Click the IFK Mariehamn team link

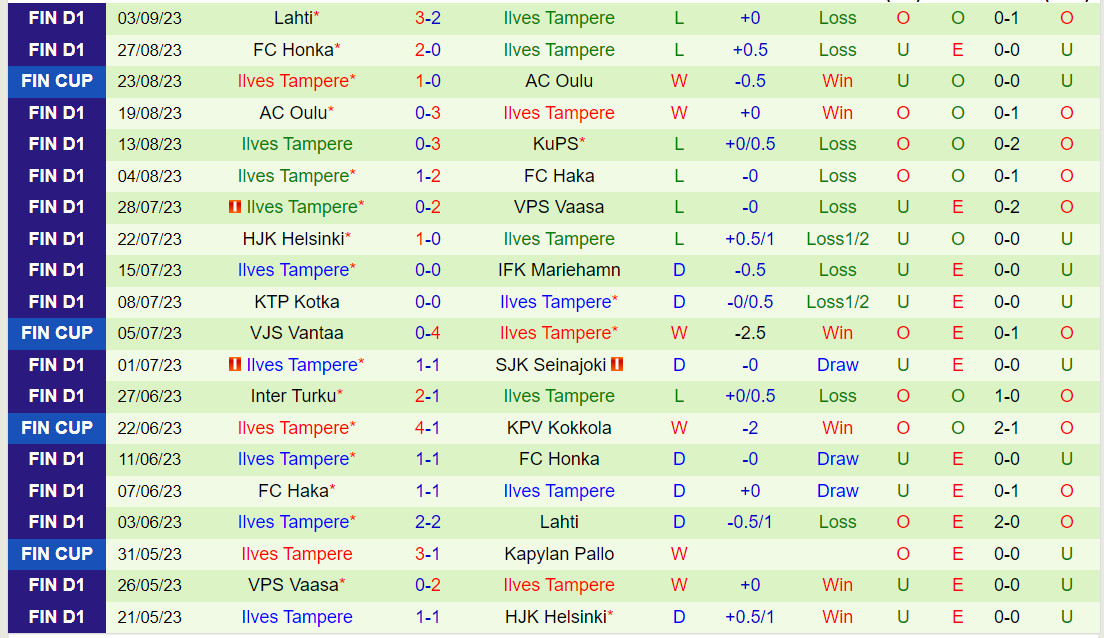point(559,270)
